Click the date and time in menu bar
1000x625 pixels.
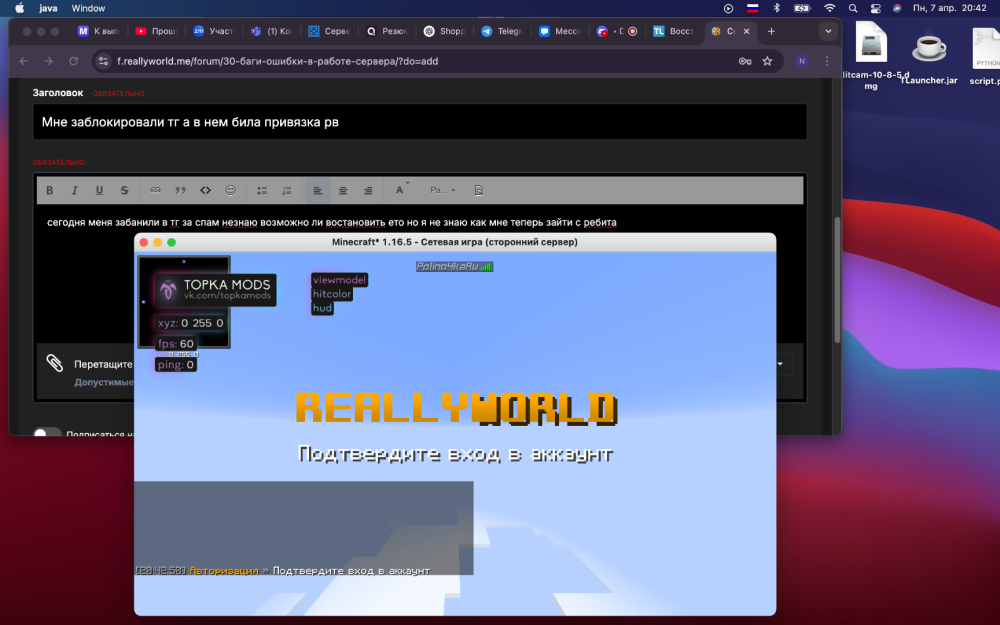tap(950, 8)
